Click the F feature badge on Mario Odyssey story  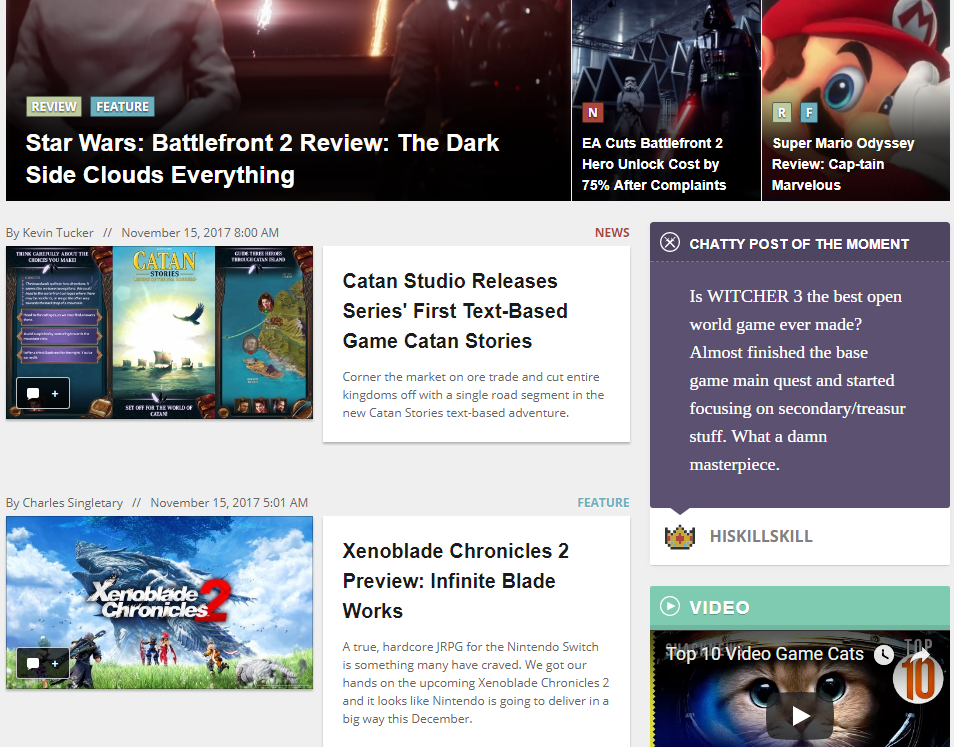[x=809, y=112]
